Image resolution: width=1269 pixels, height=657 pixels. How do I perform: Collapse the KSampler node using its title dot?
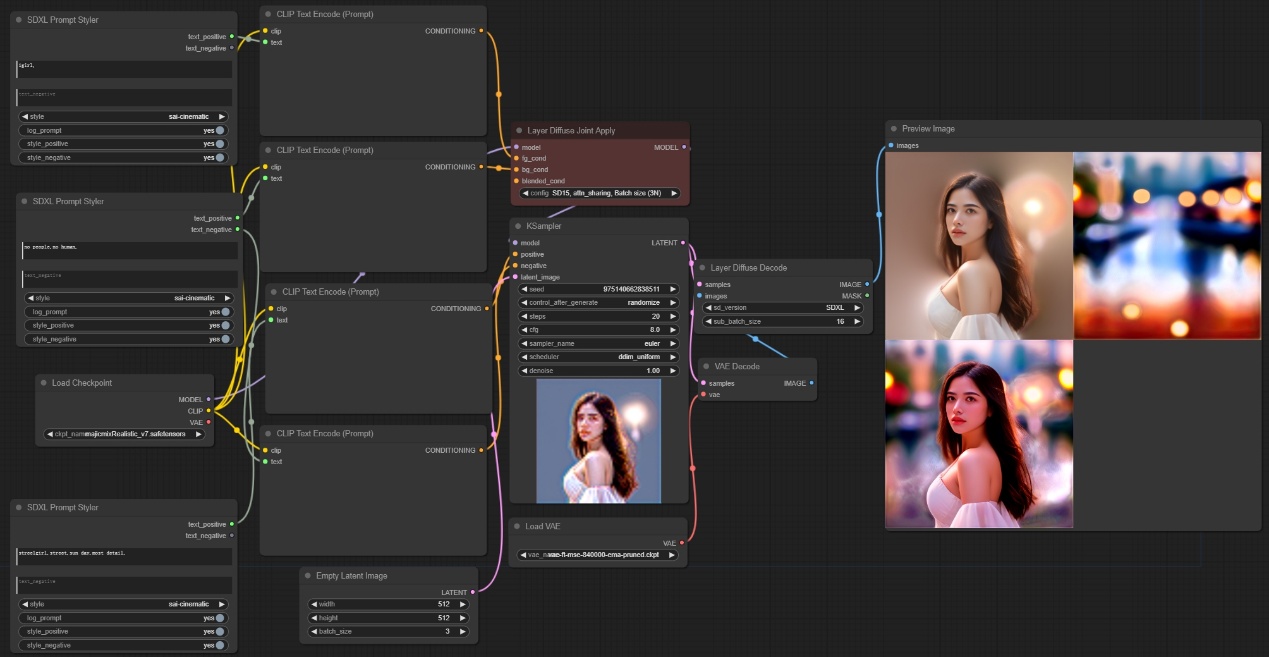[519, 226]
